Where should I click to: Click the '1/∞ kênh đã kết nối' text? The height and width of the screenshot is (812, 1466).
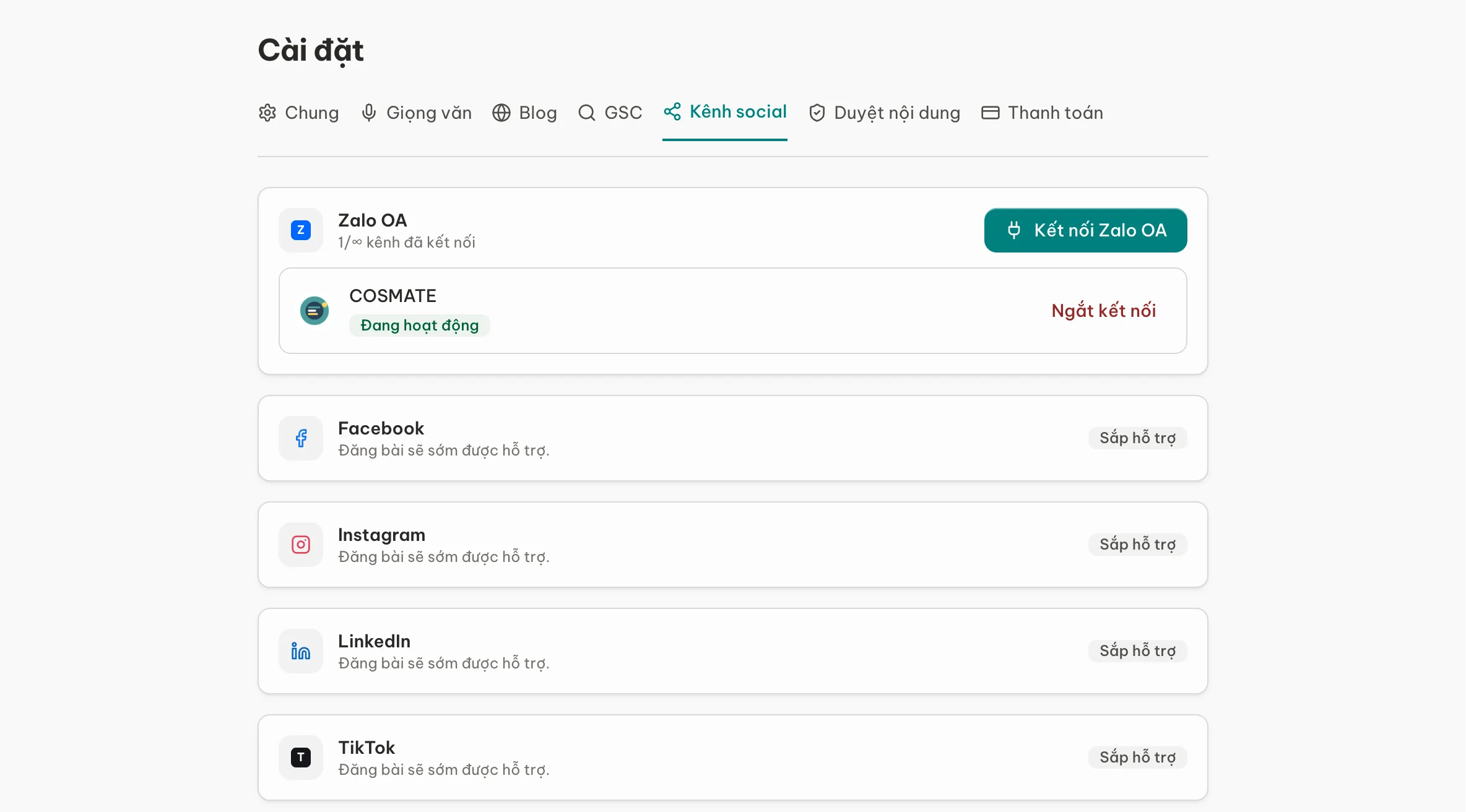point(407,243)
